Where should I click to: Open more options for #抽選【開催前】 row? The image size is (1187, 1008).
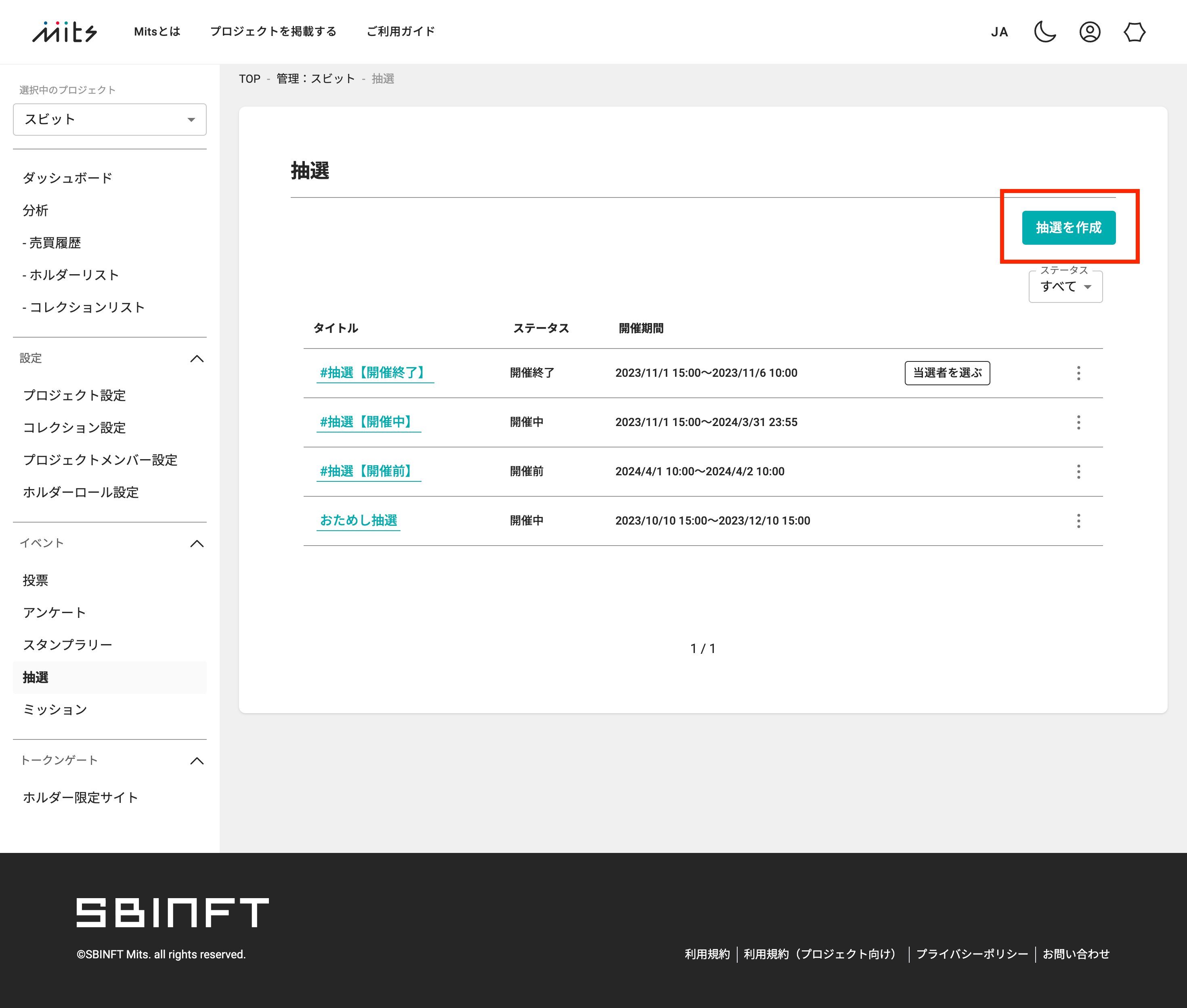point(1078,471)
